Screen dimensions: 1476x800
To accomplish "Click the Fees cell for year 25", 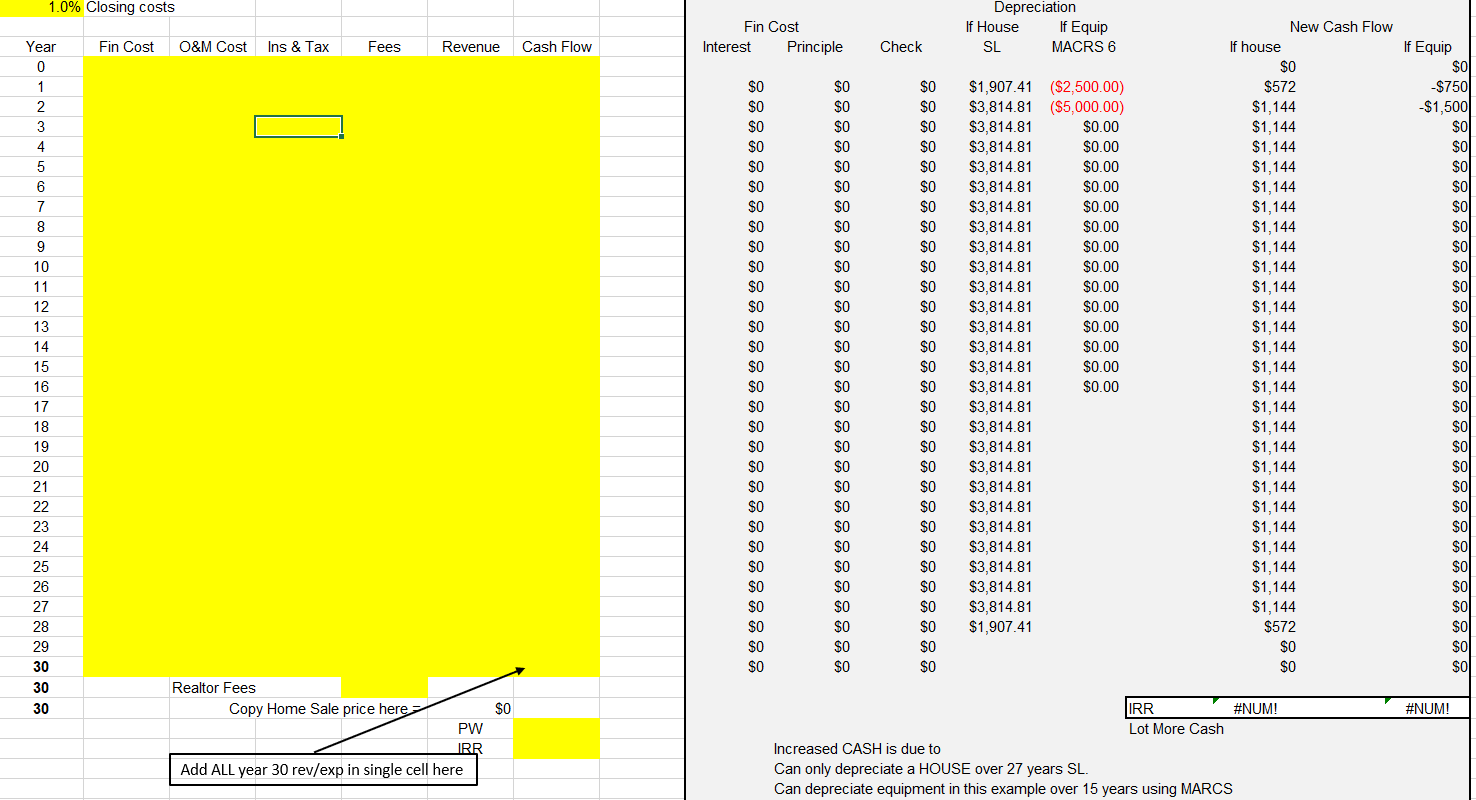I will tap(384, 566).
